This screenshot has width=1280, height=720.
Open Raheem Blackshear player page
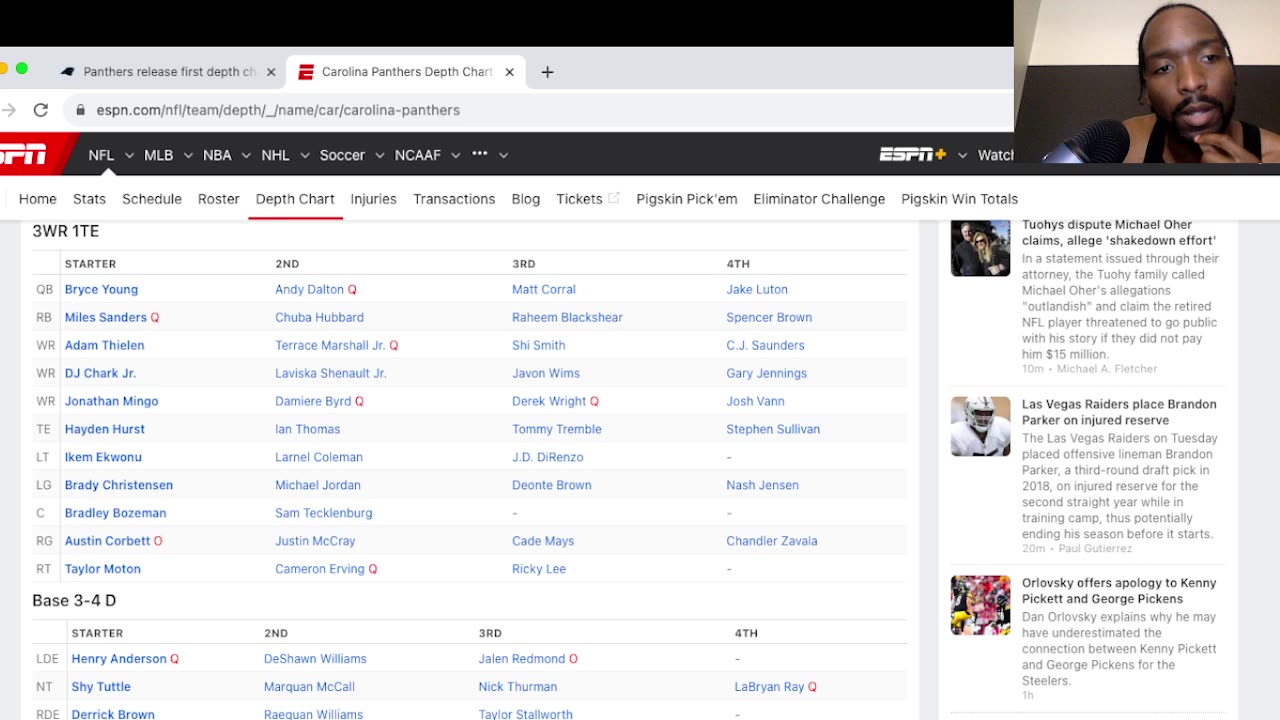coord(567,317)
